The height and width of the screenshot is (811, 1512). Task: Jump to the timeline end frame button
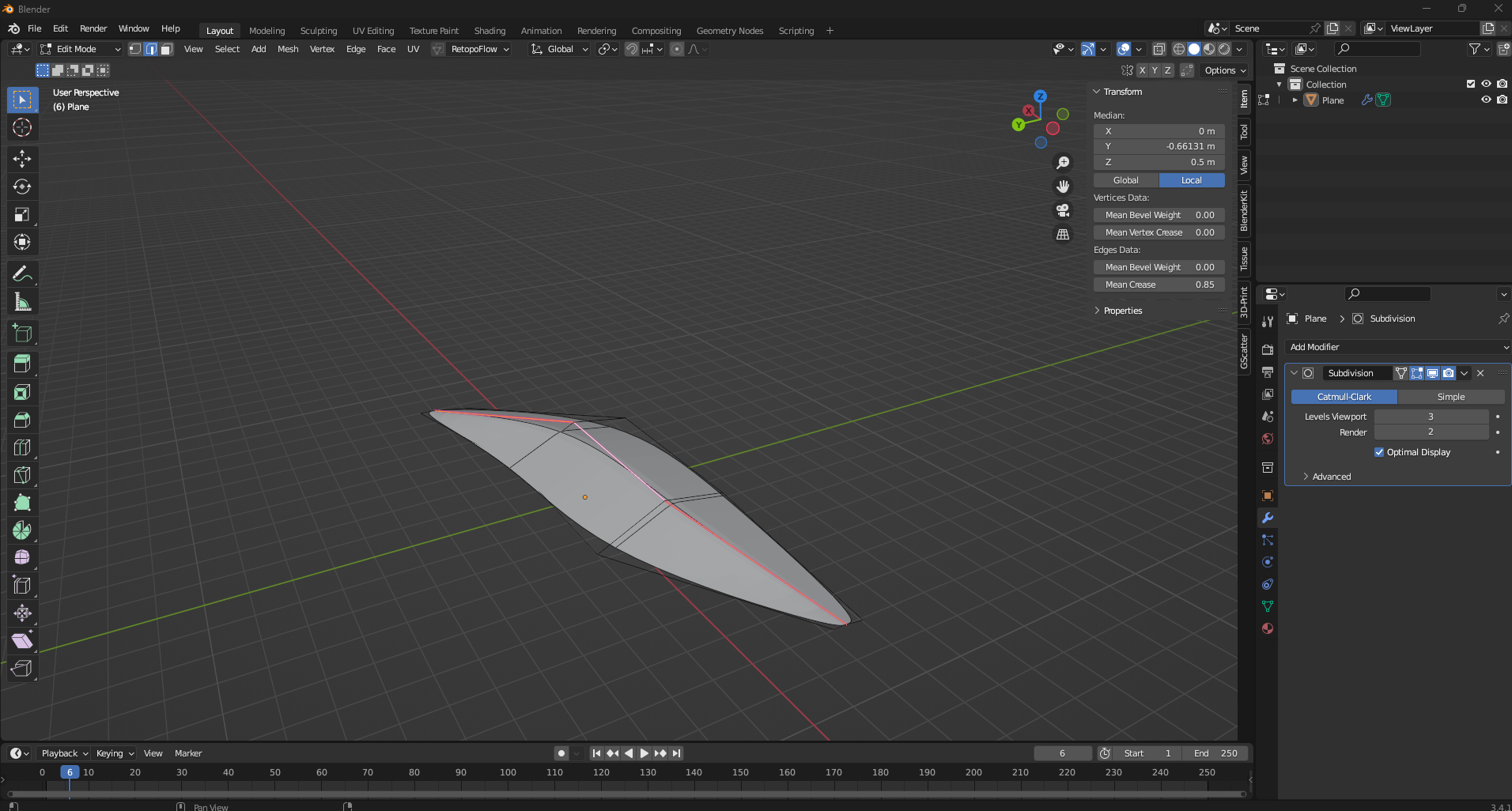(676, 753)
